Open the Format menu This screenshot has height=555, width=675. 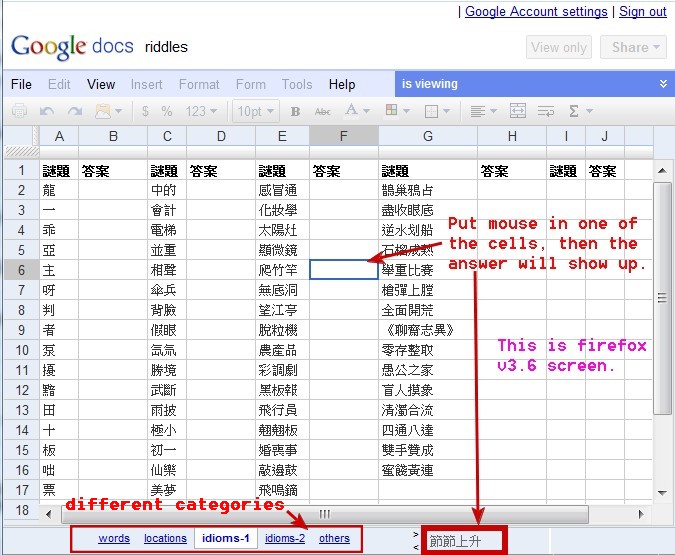(x=199, y=84)
